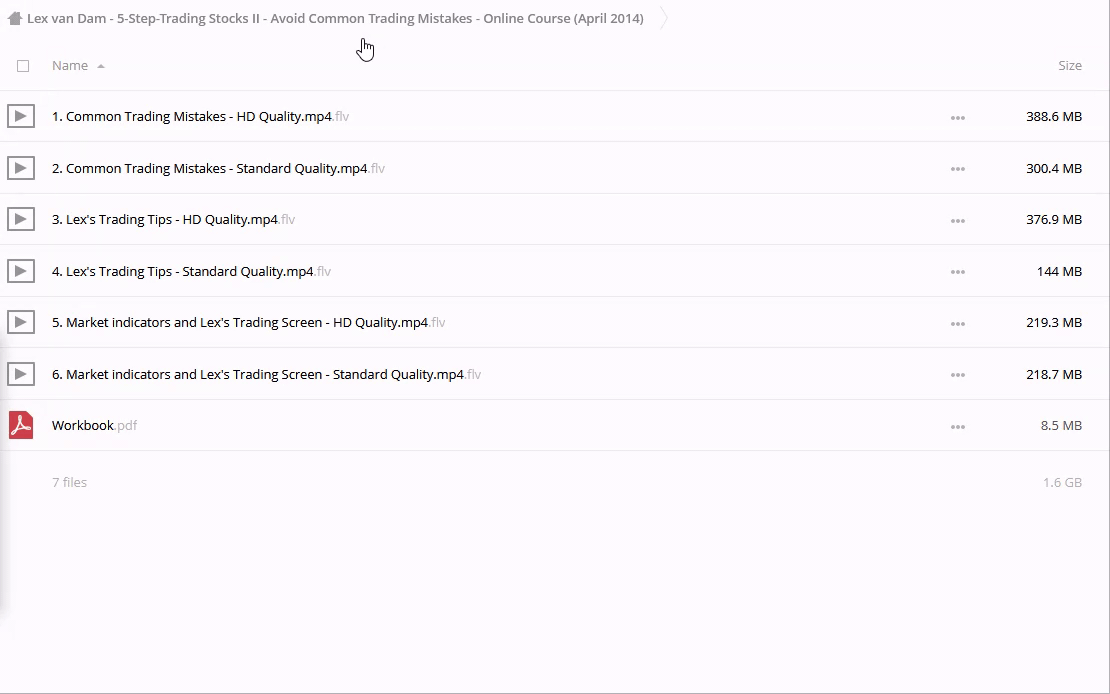This screenshot has height=694, width=1110.
Task: Sort files by Size column header
Action: point(1069,66)
